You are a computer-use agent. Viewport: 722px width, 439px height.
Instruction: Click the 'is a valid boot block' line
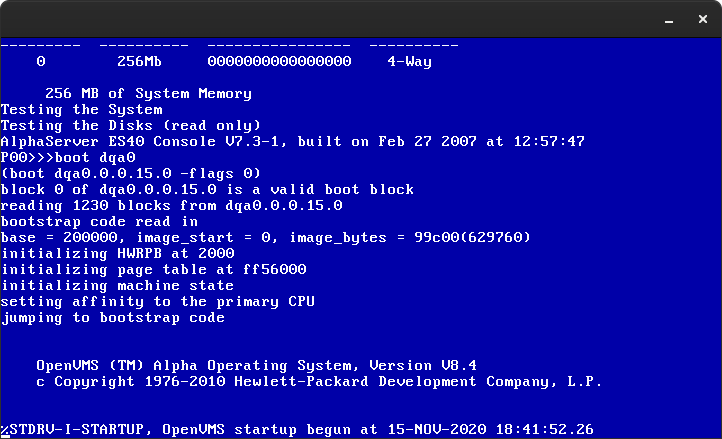click(207, 189)
